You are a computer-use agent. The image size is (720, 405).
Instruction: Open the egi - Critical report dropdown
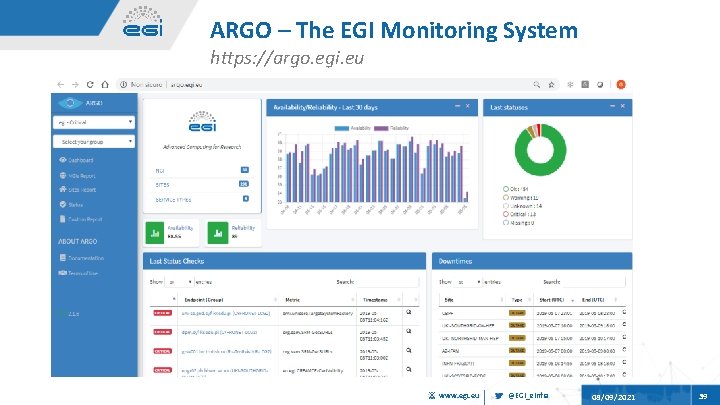coord(94,123)
